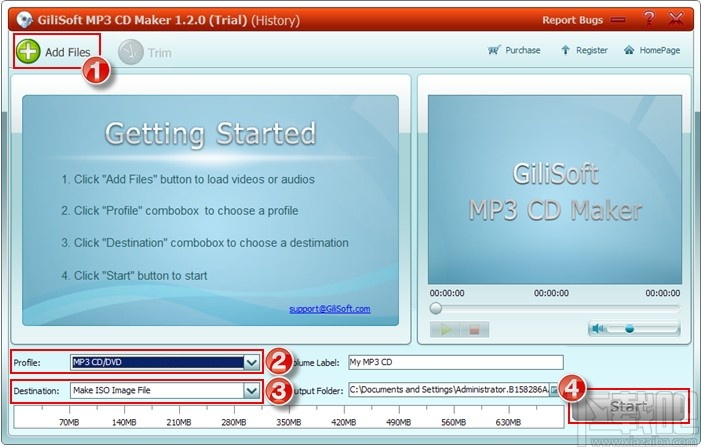701x447 pixels.
Task: Close the GiliSoft MP3 CD Maker window
Action: [676, 19]
